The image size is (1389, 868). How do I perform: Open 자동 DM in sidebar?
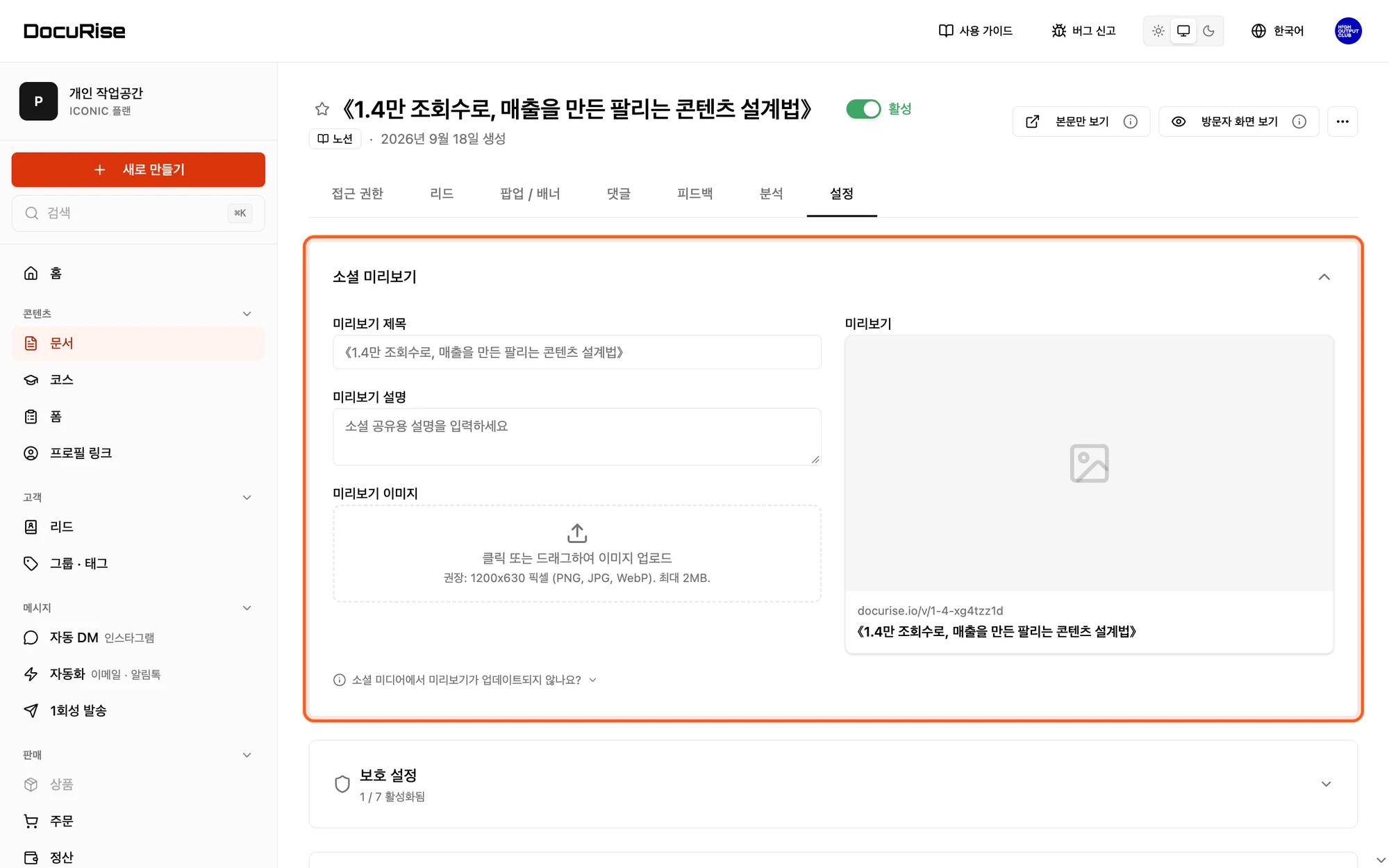pyautogui.click(x=138, y=637)
